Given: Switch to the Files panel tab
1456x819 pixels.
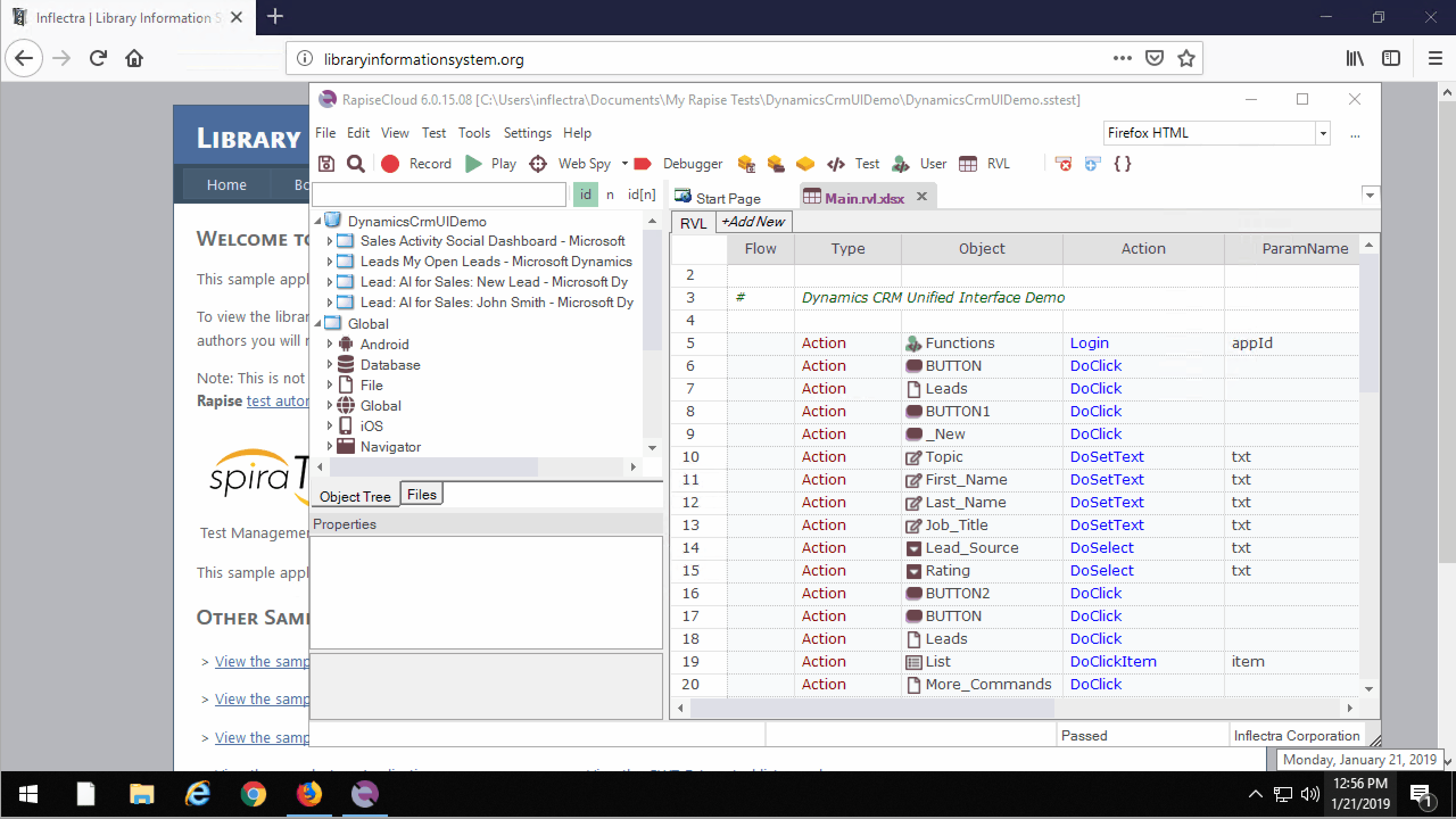Looking at the screenshot, I should pyautogui.click(x=421, y=494).
